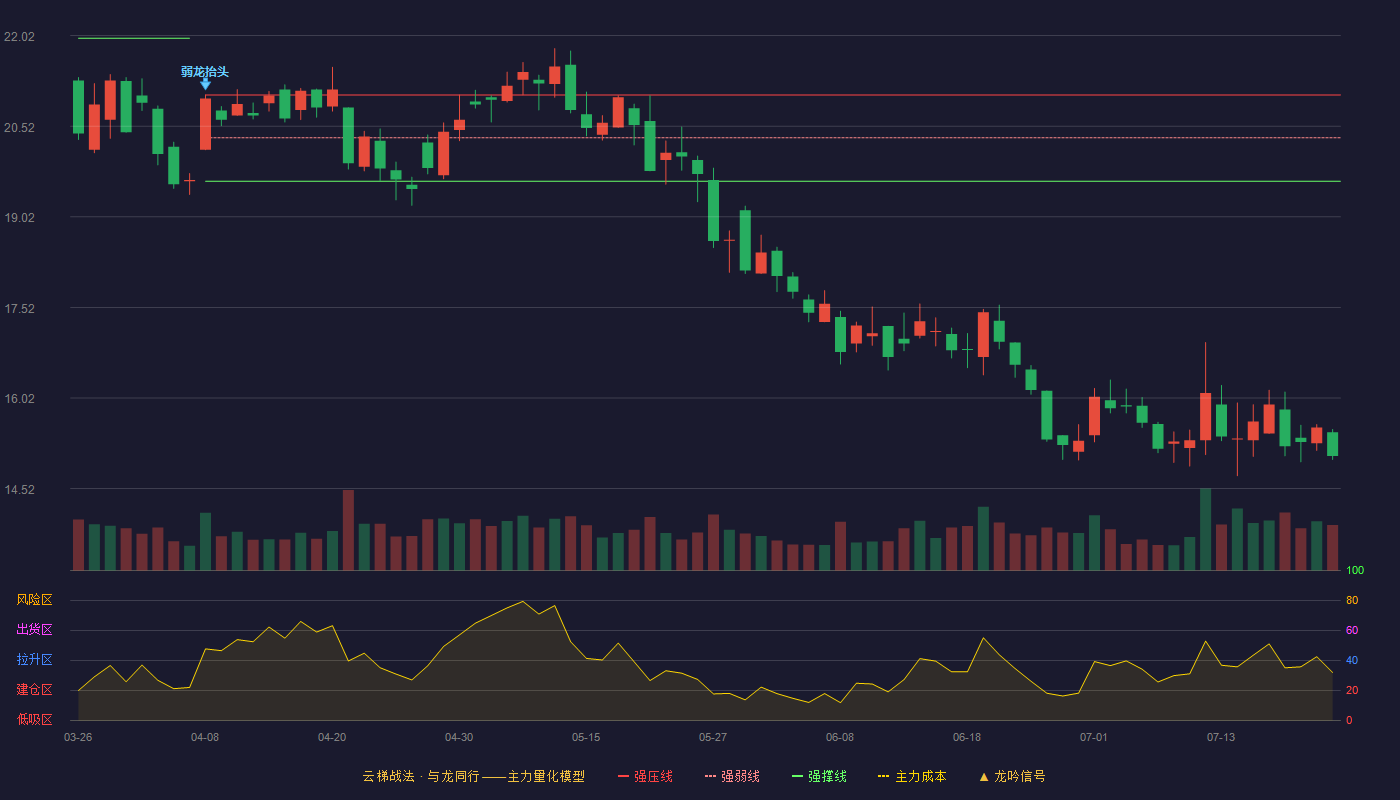
Task: Click the 07-01 date label
Action: [x=1094, y=738]
